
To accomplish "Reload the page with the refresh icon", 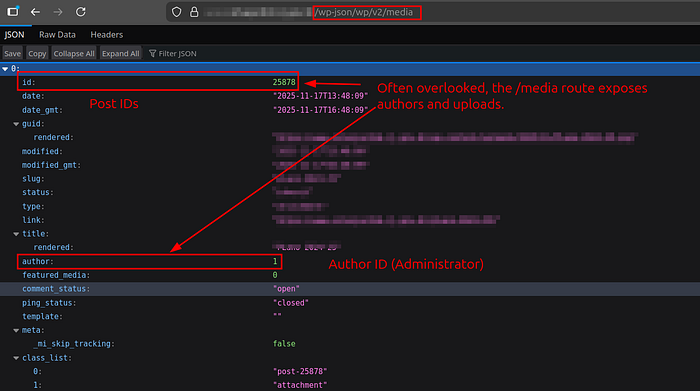I will (x=80, y=12).
